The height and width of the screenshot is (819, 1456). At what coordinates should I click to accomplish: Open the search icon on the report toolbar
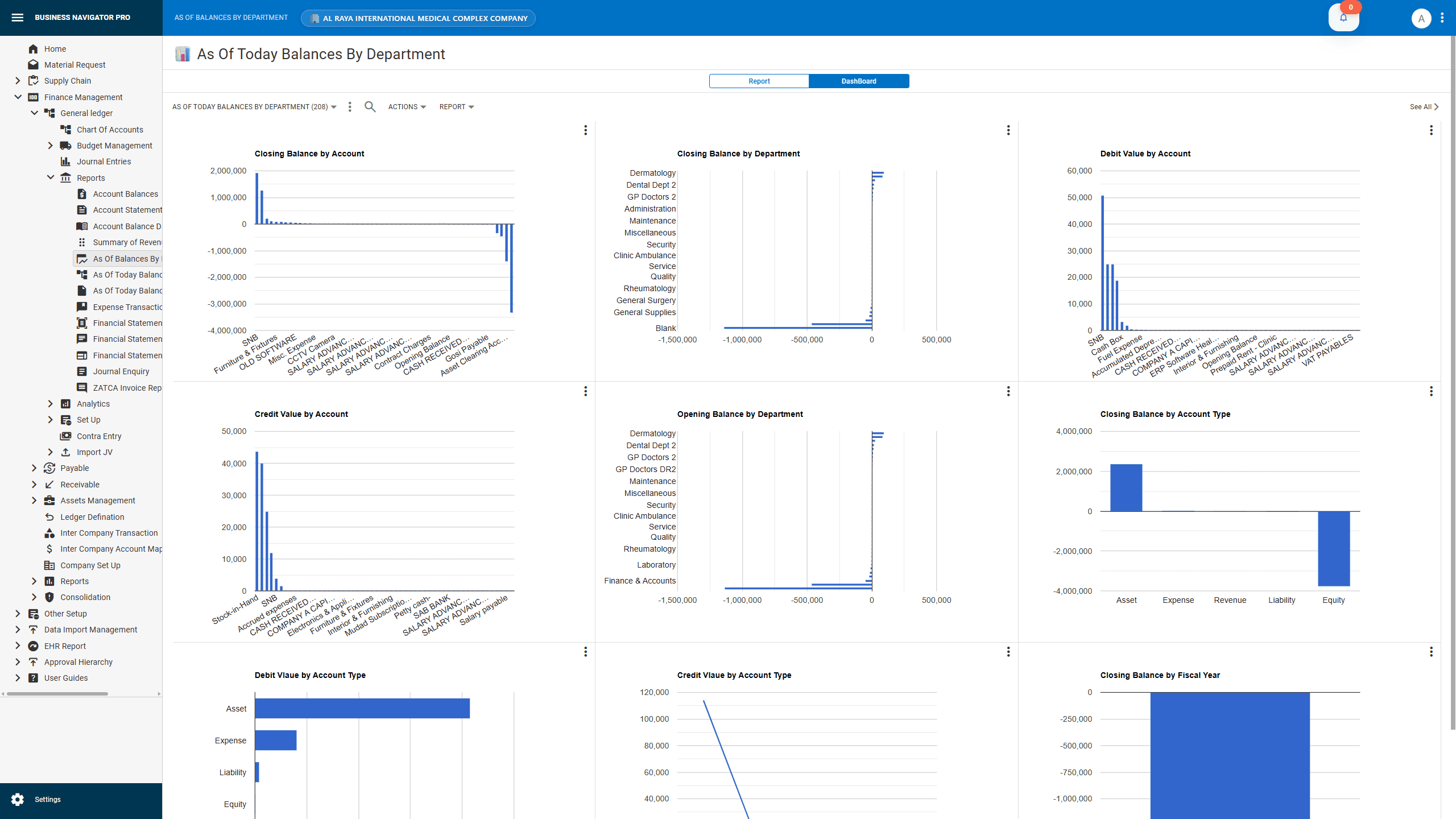point(369,106)
